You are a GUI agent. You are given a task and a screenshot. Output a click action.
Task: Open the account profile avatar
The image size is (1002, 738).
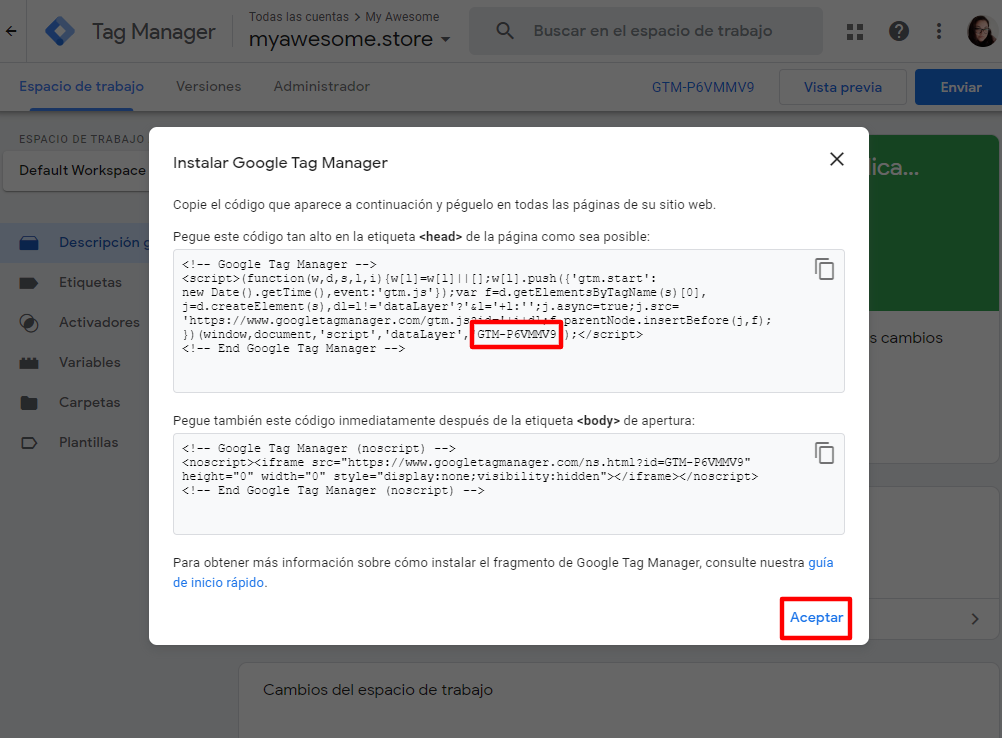[982, 31]
